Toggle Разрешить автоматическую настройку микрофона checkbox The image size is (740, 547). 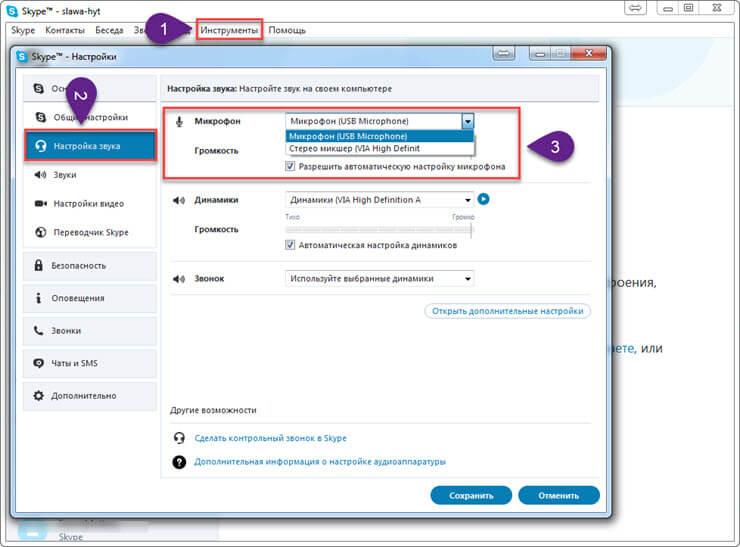tap(290, 166)
